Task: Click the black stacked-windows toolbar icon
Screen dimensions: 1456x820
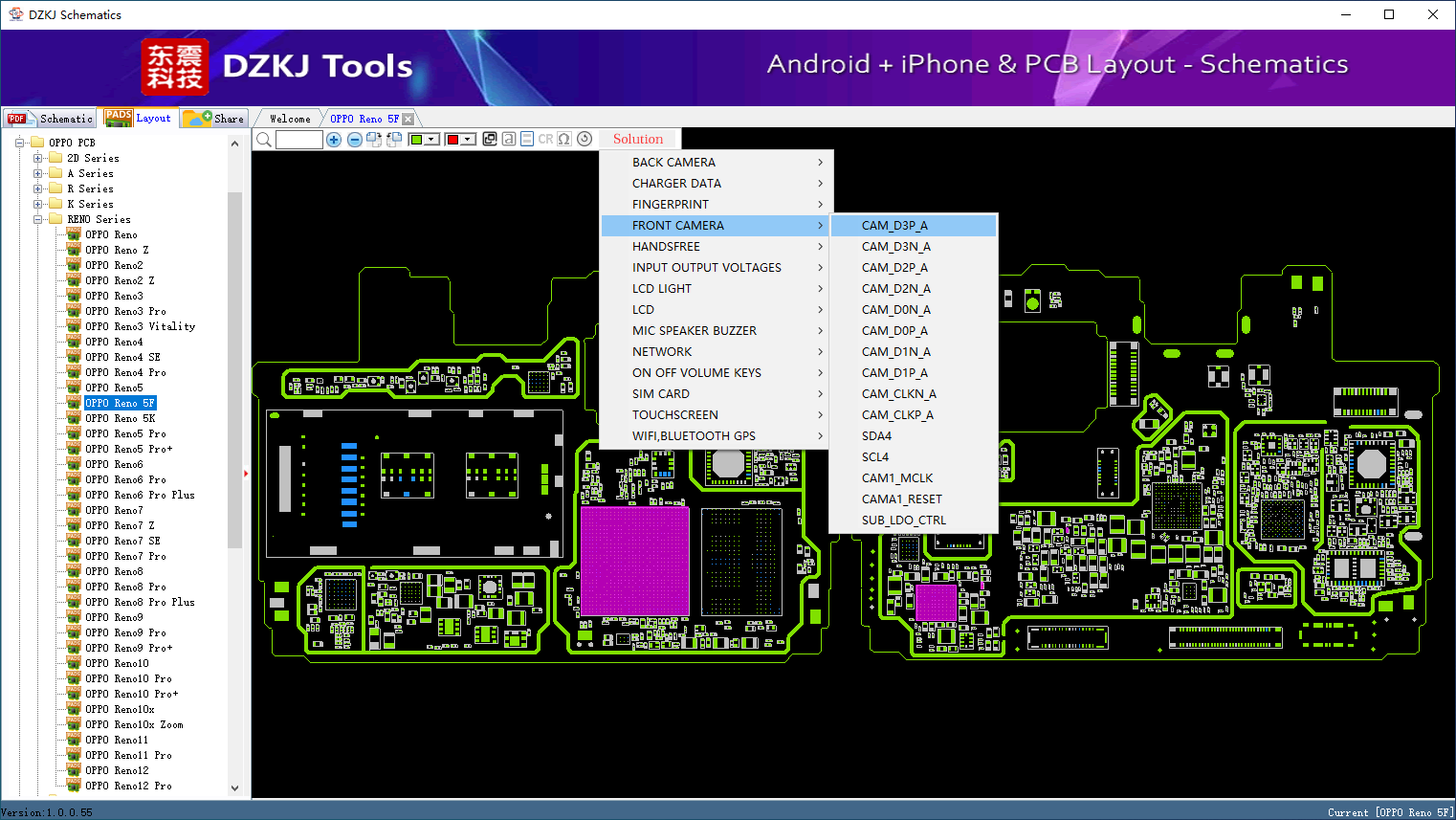Action: pos(490,139)
